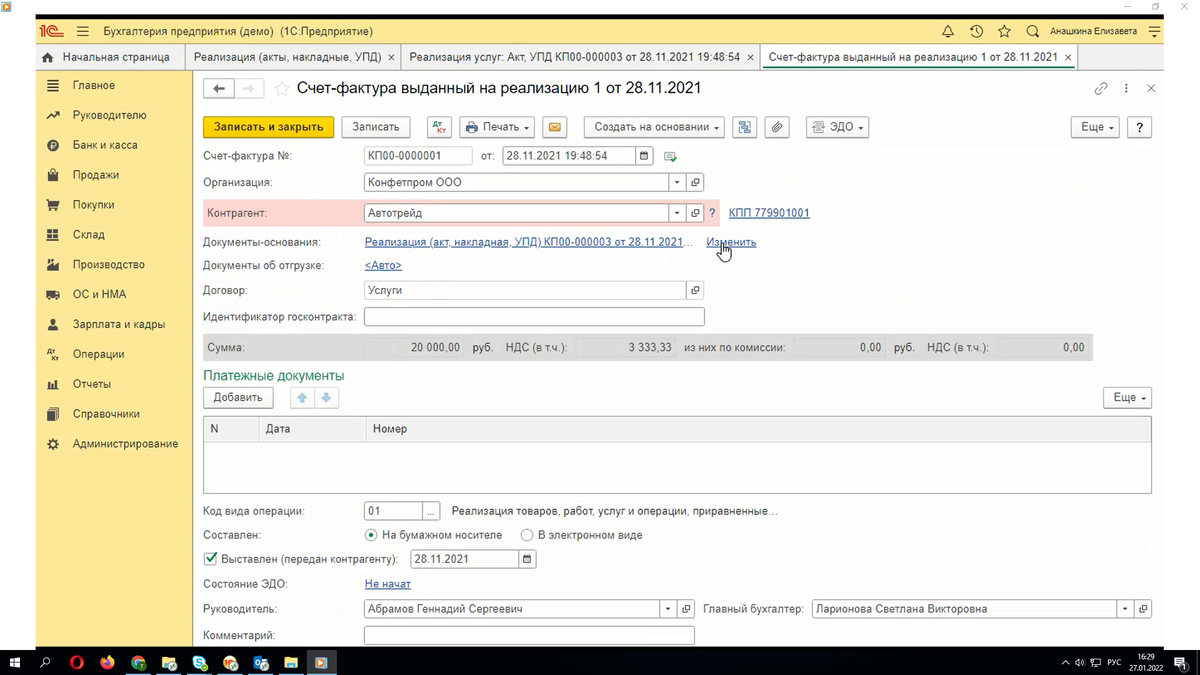Open document structure icon in toolbar

pyautogui.click(x=744, y=127)
